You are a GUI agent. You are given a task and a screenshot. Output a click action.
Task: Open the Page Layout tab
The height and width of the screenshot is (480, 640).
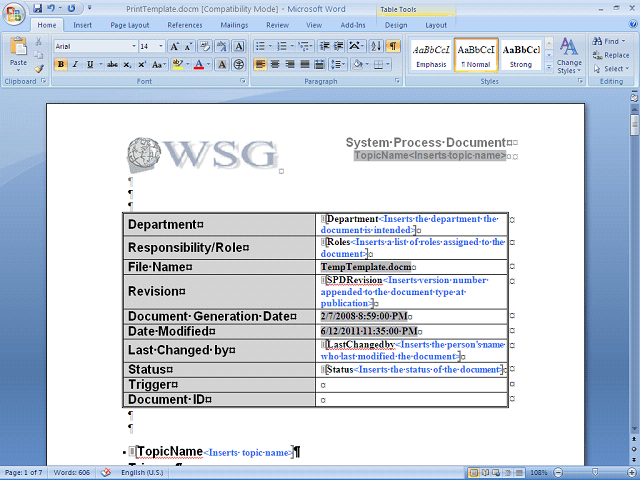click(x=130, y=25)
